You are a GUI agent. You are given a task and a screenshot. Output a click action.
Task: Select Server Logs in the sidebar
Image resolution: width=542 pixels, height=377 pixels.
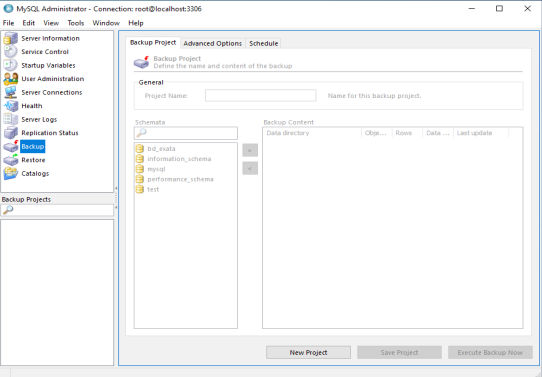click(39, 120)
